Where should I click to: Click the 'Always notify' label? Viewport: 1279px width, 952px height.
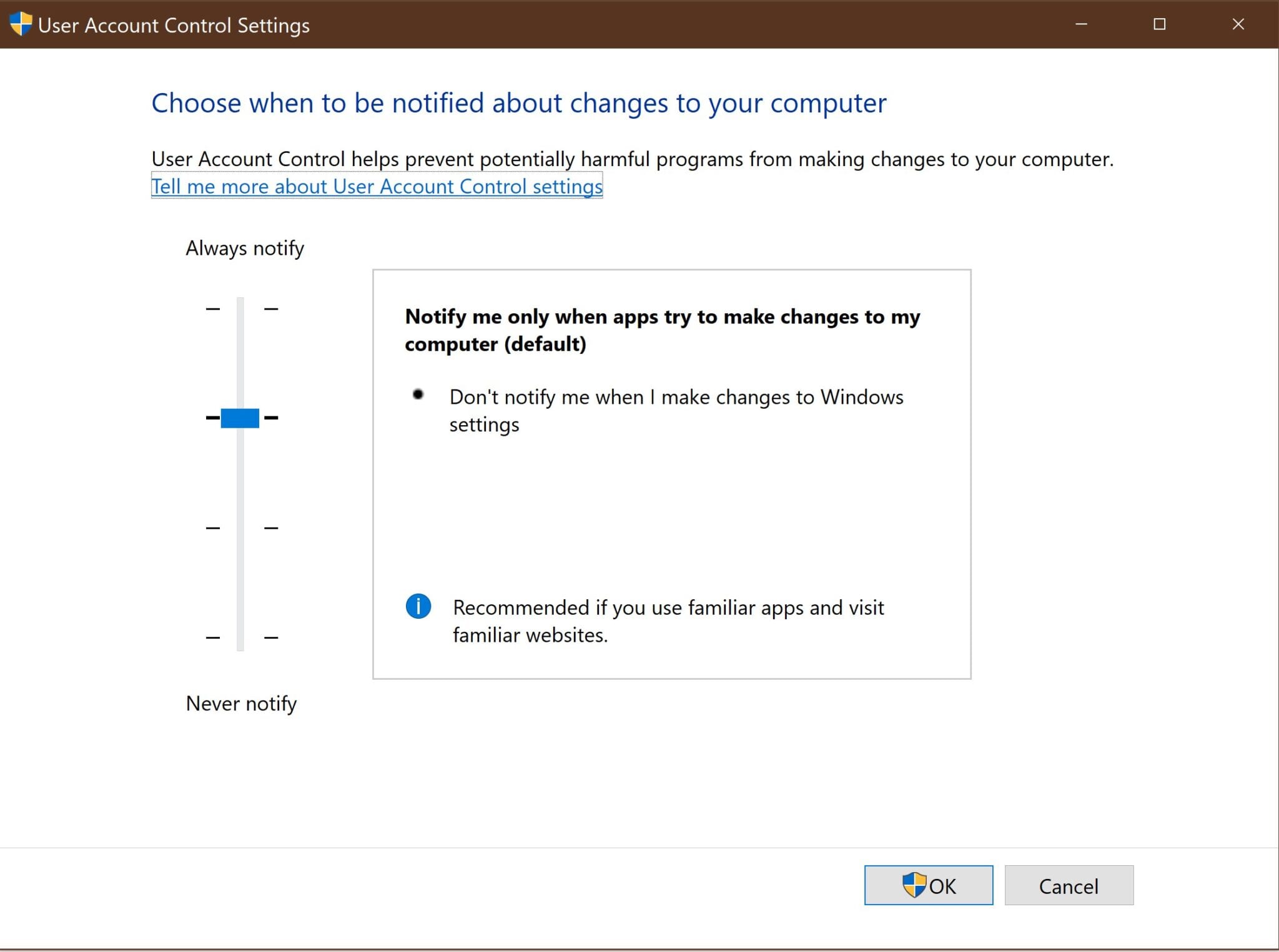coord(245,248)
